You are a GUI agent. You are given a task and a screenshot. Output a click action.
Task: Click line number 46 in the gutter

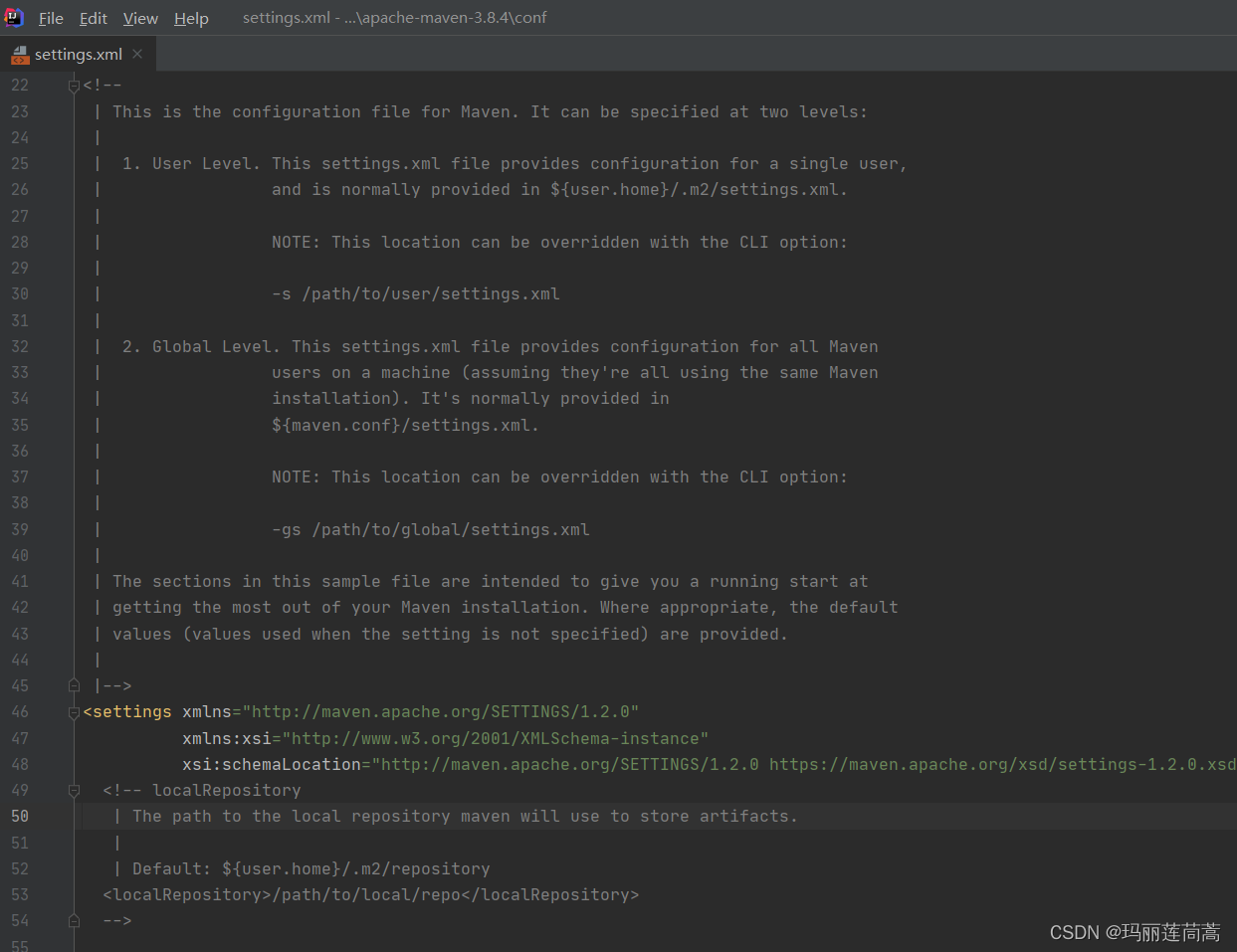pyautogui.click(x=20, y=711)
